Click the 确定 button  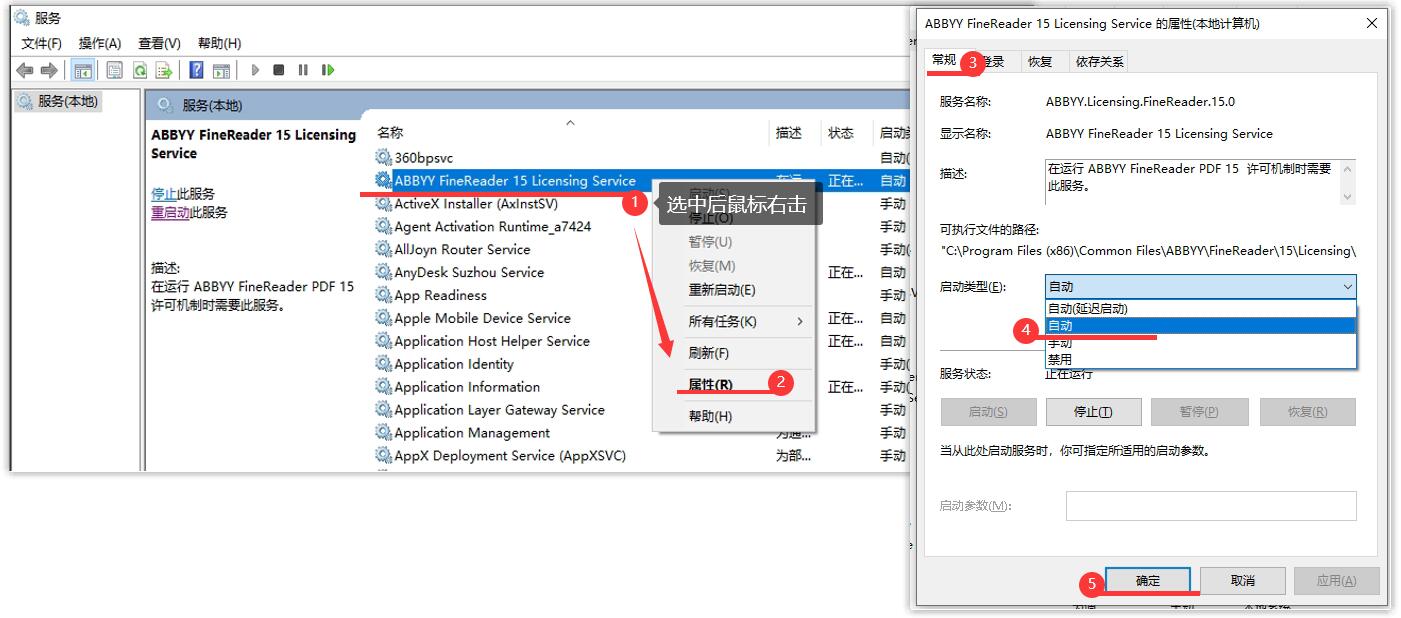pyautogui.click(x=1148, y=581)
